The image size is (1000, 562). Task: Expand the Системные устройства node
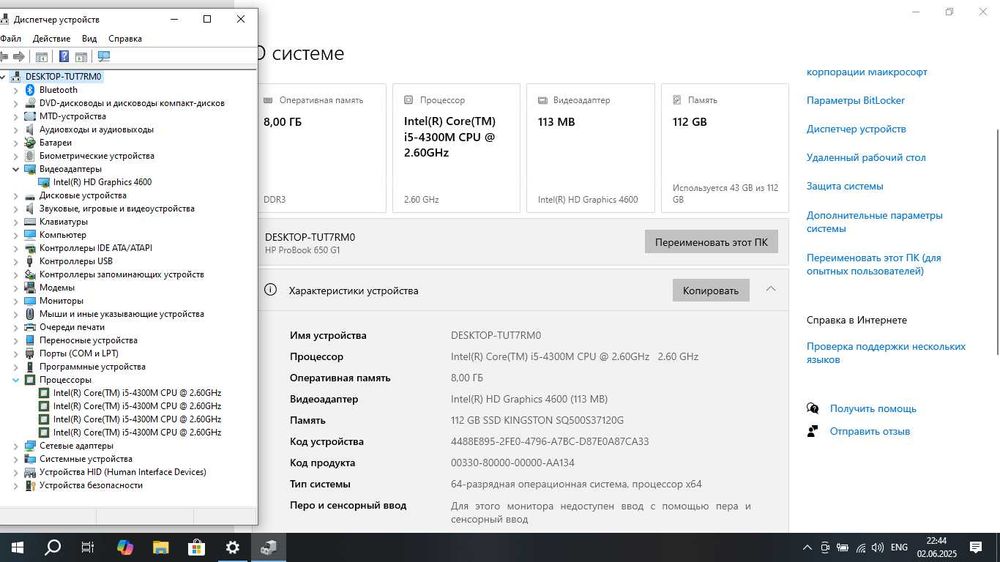[16, 459]
